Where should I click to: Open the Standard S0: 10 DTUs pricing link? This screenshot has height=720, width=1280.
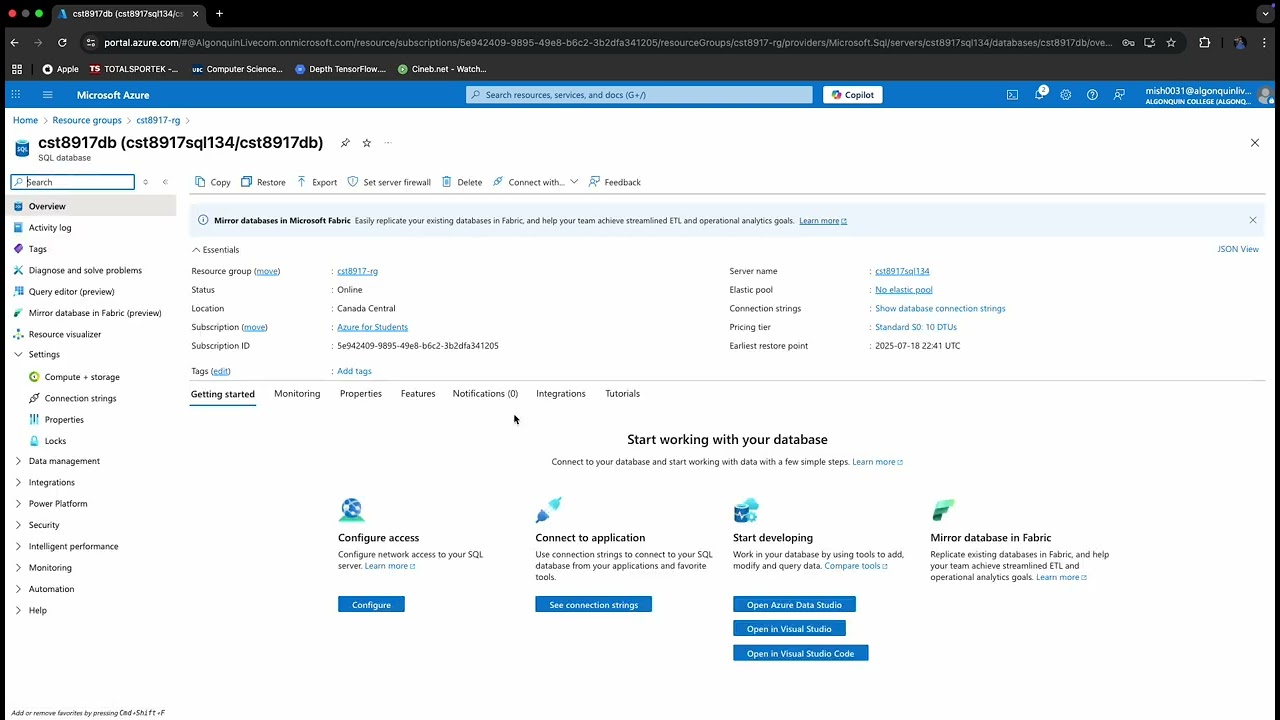(916, 327)
